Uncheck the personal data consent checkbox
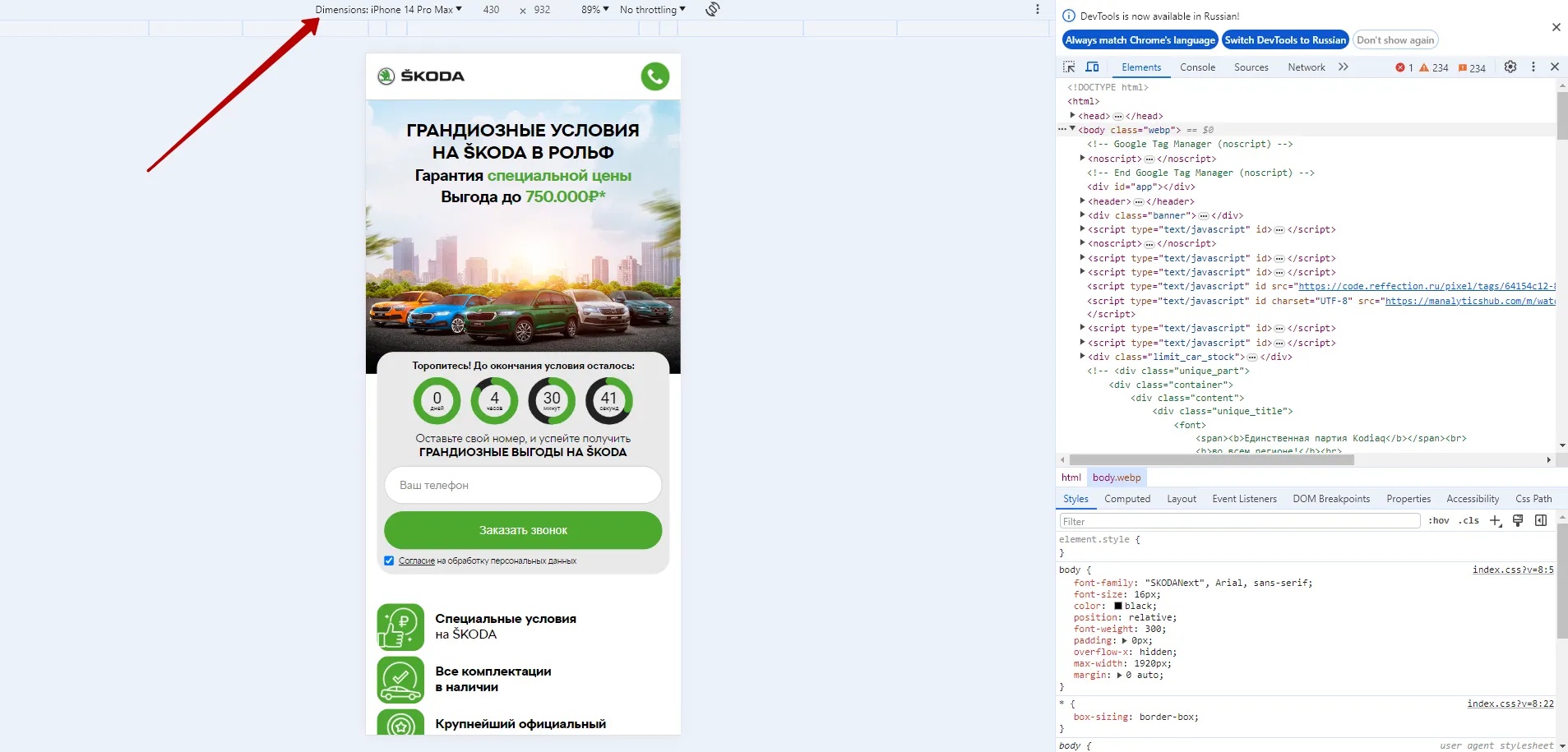Image resolution: width=1568 pixels, height=752 pixels. point(389,561)
